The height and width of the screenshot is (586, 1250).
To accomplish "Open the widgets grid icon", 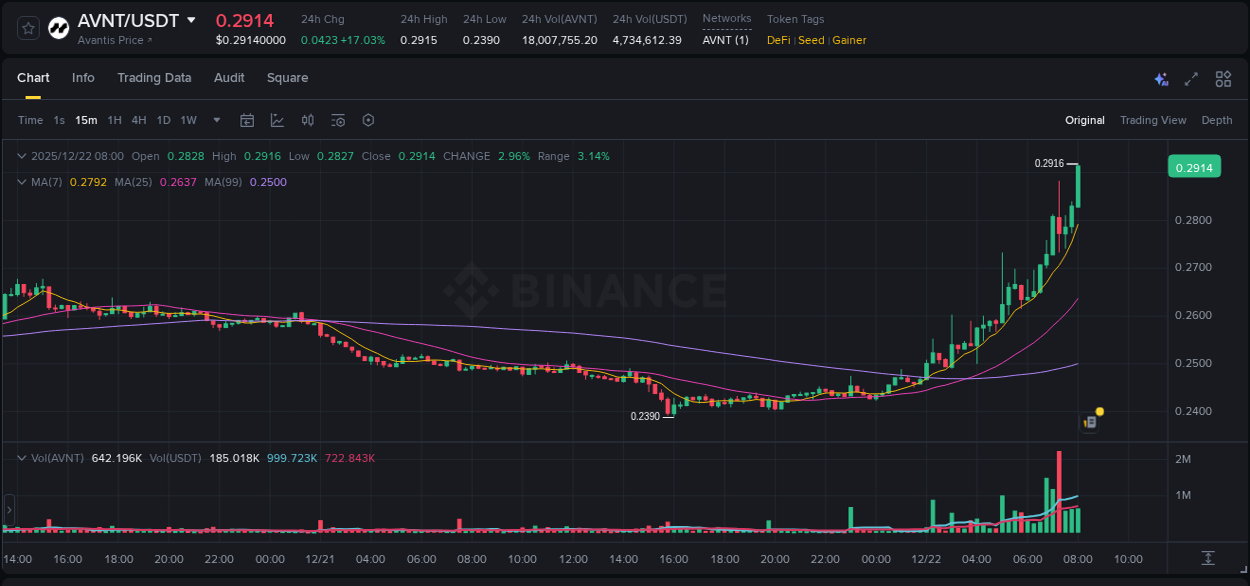I will point(1223,78).
